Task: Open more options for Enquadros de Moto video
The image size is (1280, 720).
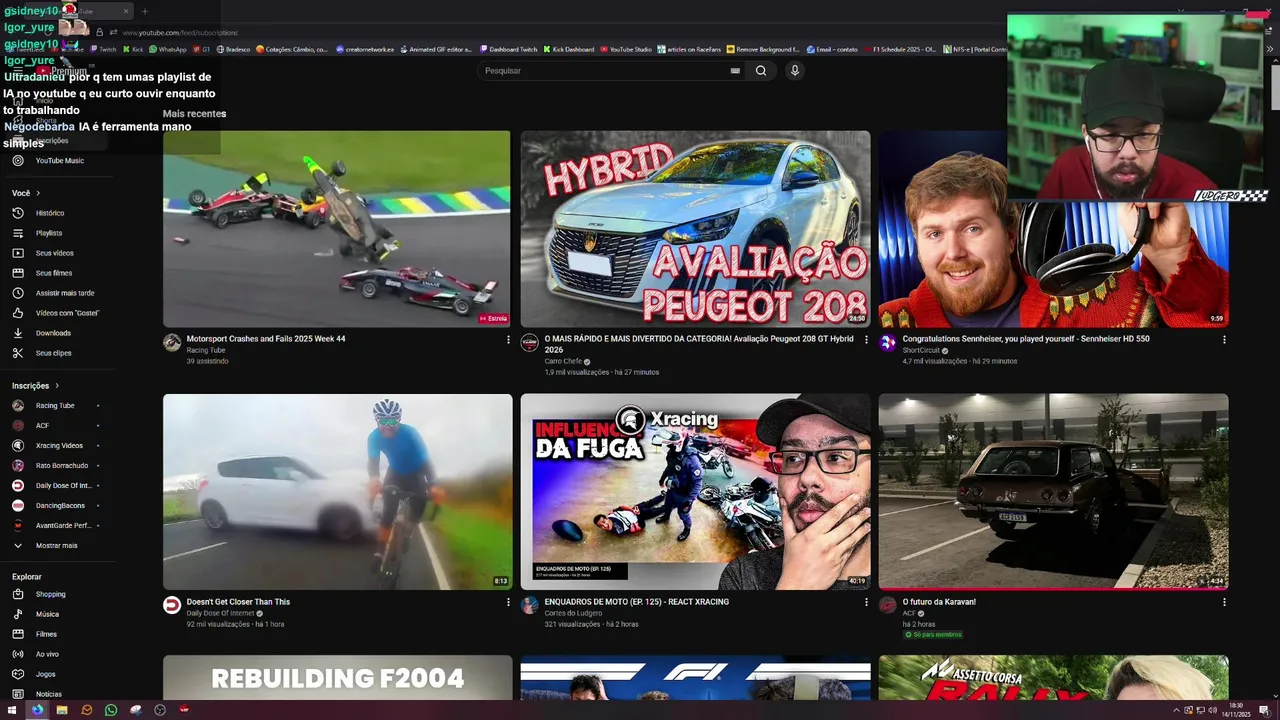Action: (x=866, y=603)
